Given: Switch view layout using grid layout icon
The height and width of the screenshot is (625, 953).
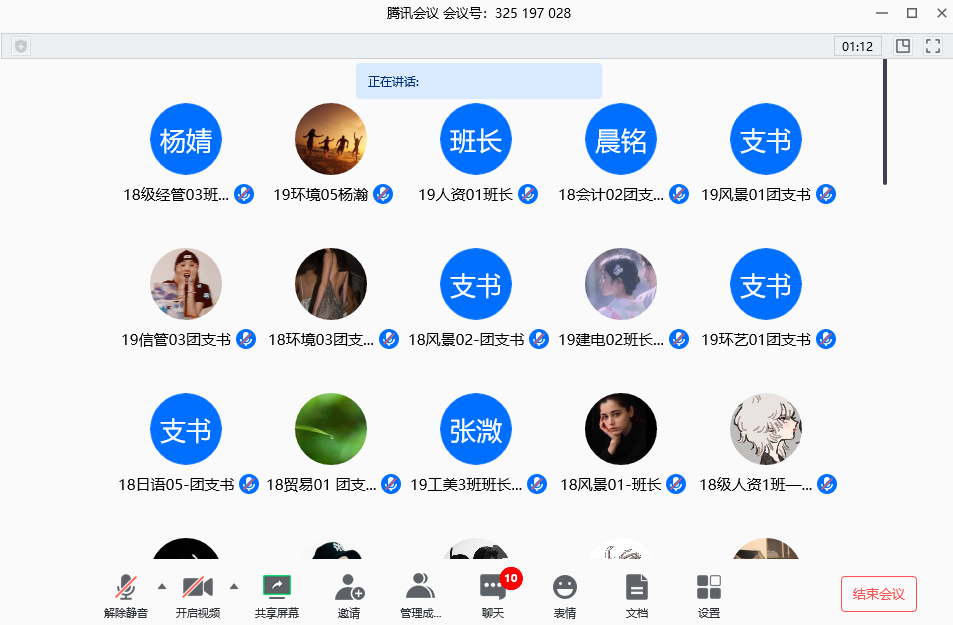Looking at the screenshot, I should pos(903,46).
